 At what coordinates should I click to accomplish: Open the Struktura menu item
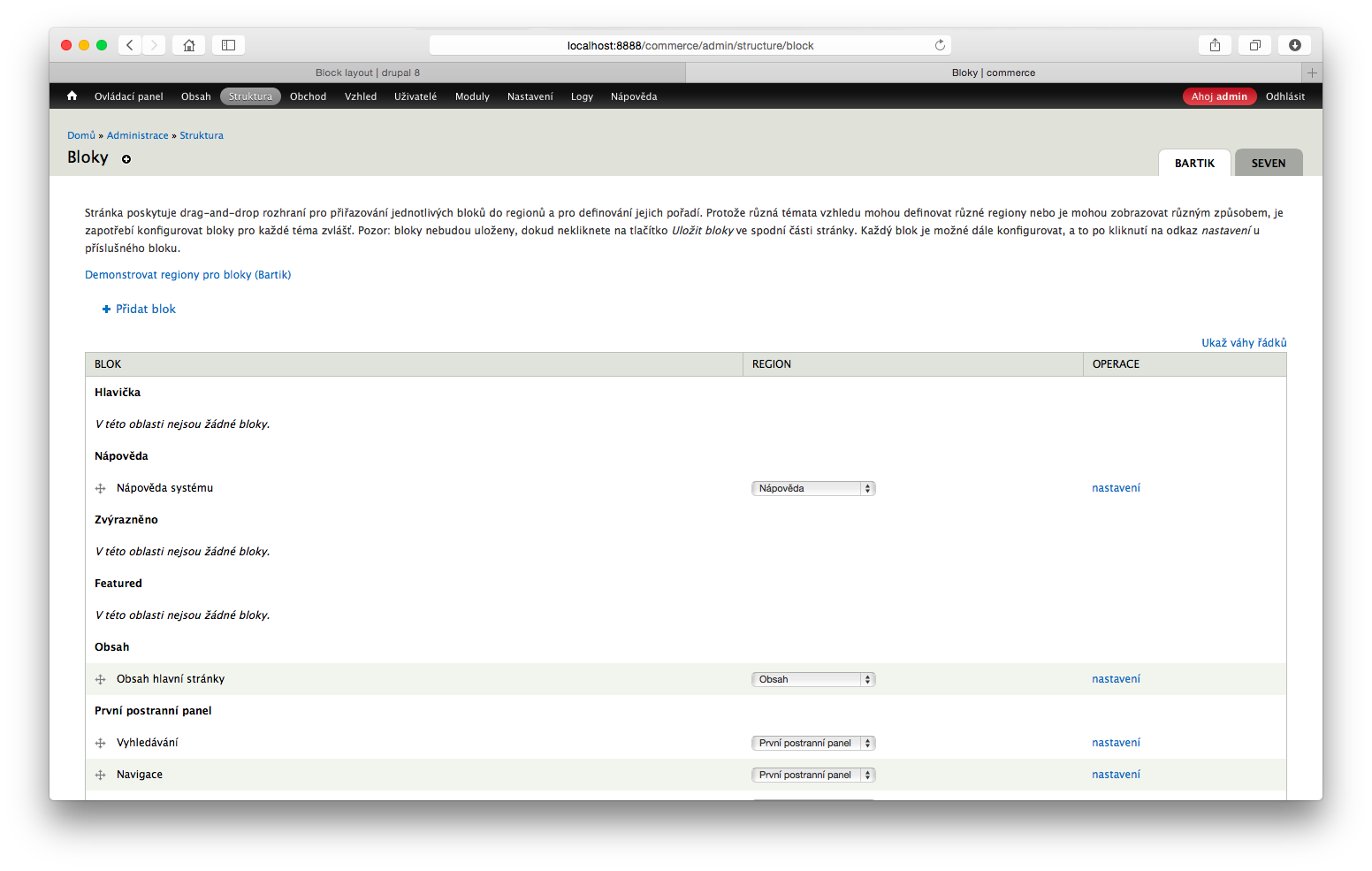point(251,96)
